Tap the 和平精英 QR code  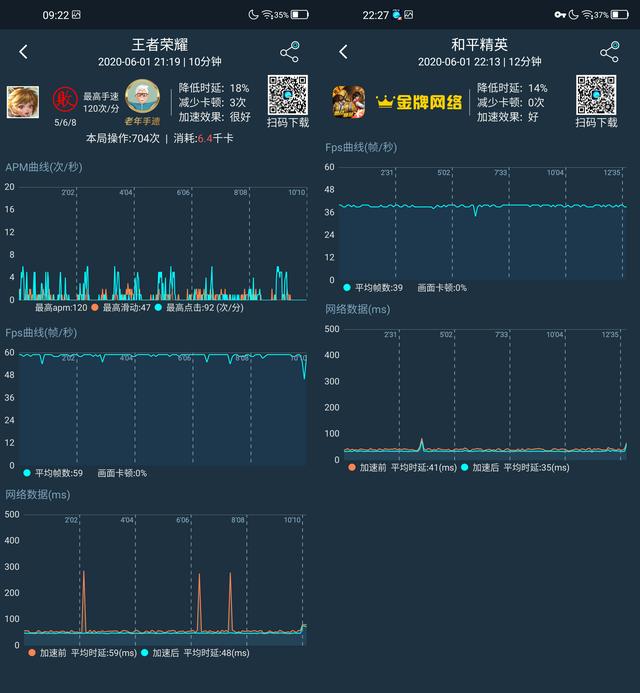(596, 95)
